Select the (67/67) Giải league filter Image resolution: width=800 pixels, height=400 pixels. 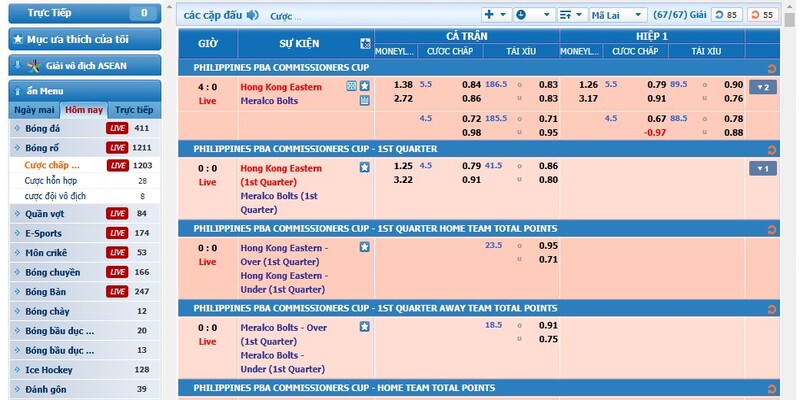click(x=680, y=15)
